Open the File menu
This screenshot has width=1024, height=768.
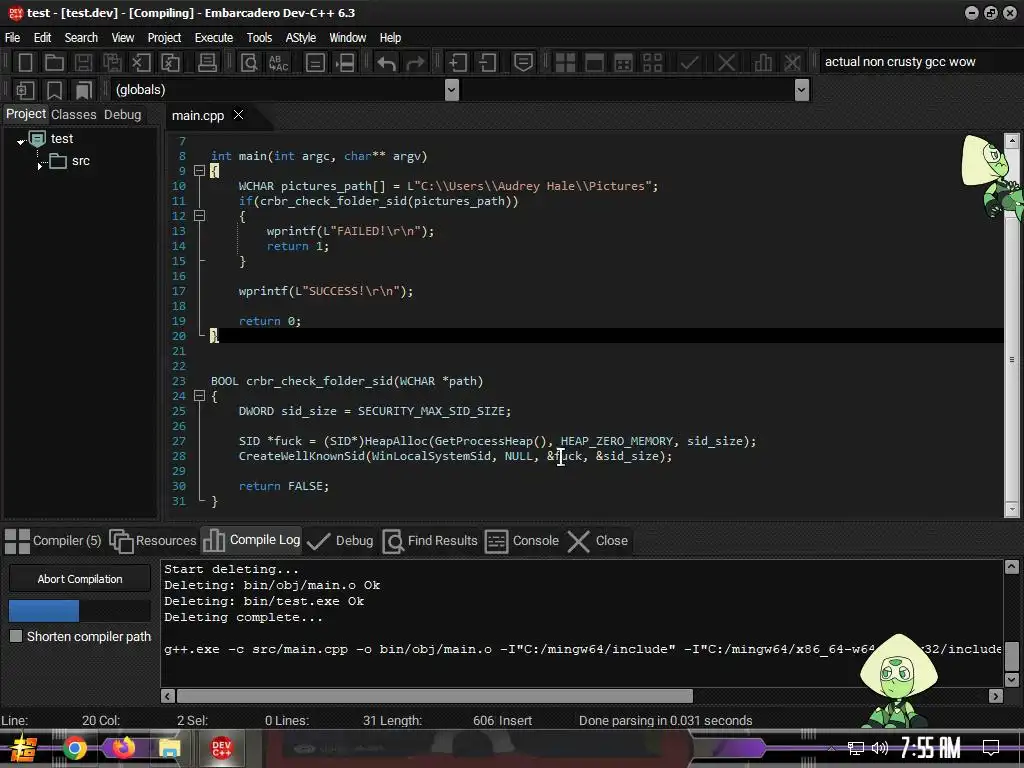[12, 38]
